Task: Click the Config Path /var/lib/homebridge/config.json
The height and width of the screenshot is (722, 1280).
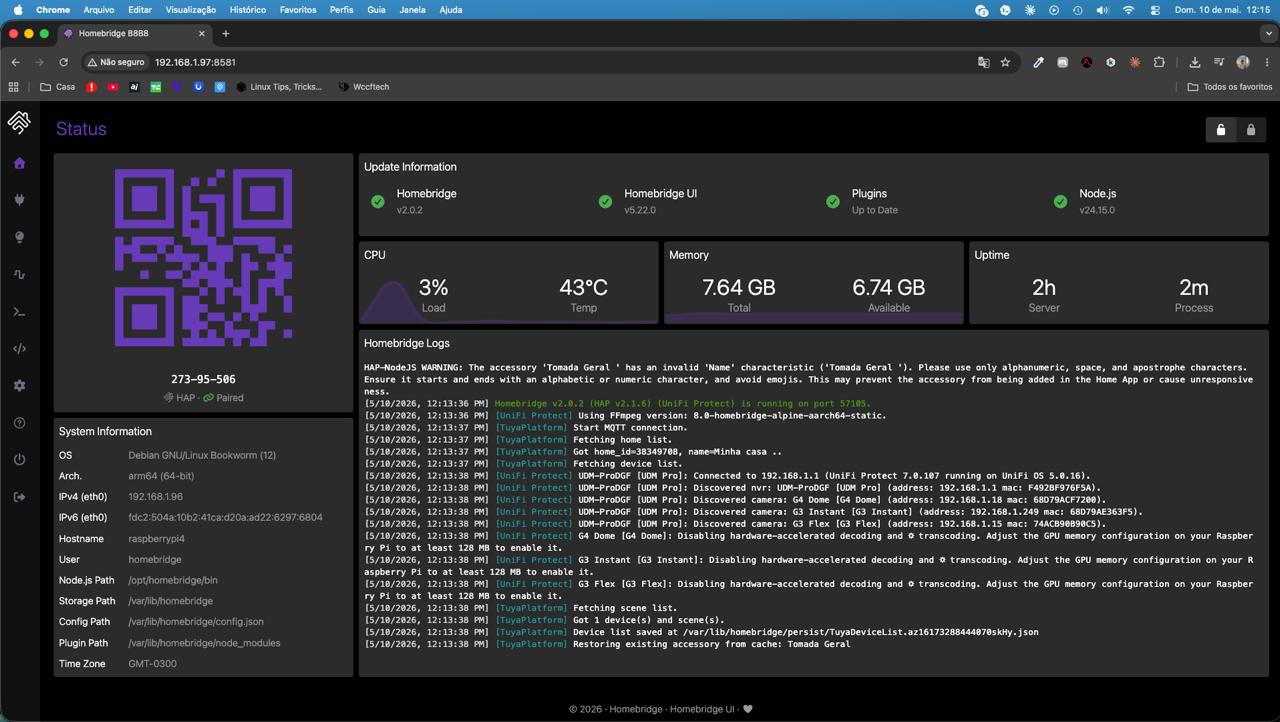Action: (x=196, y=622)
